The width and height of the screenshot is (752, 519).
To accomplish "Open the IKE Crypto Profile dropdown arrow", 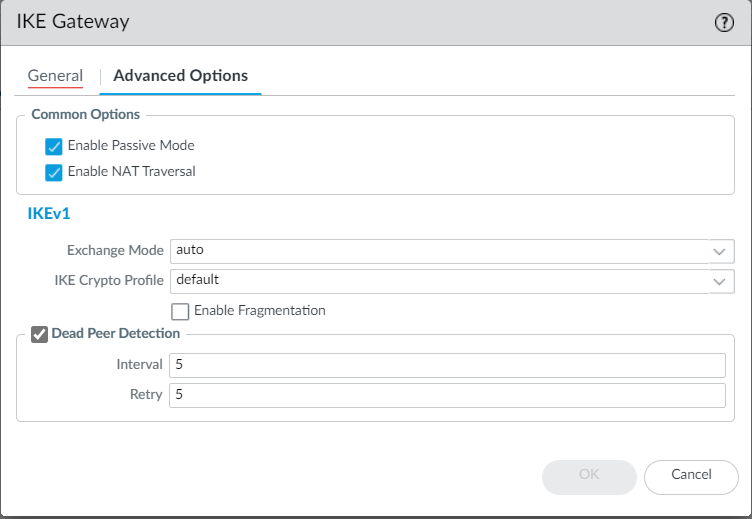I will tap(720, 281).
